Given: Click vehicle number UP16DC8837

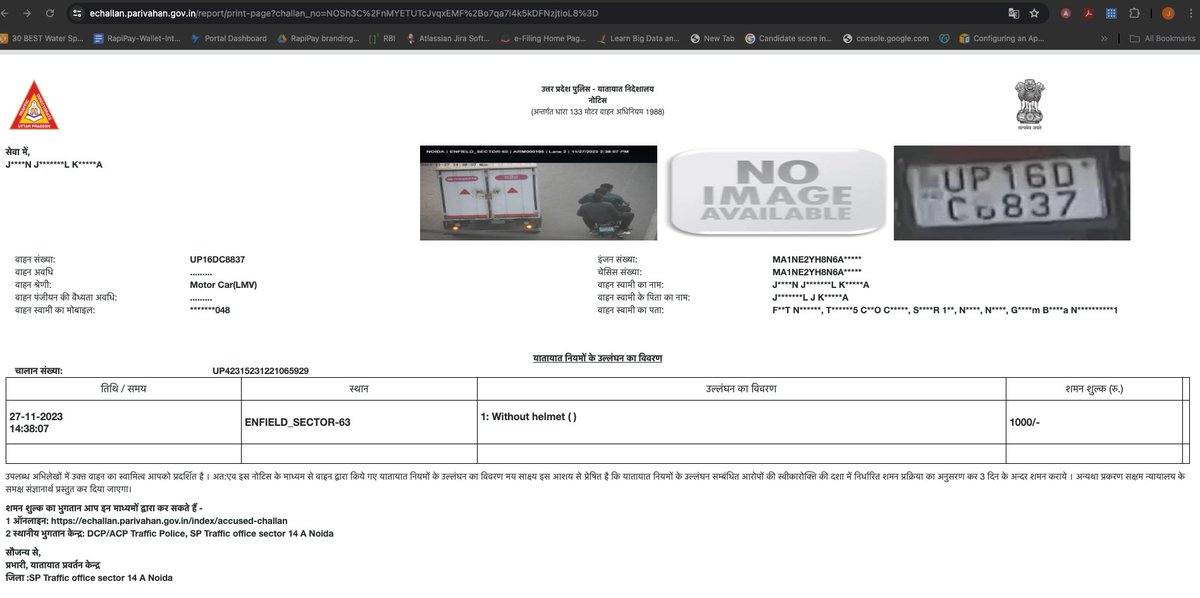Looking at the screenshot, I should point(217,260).
